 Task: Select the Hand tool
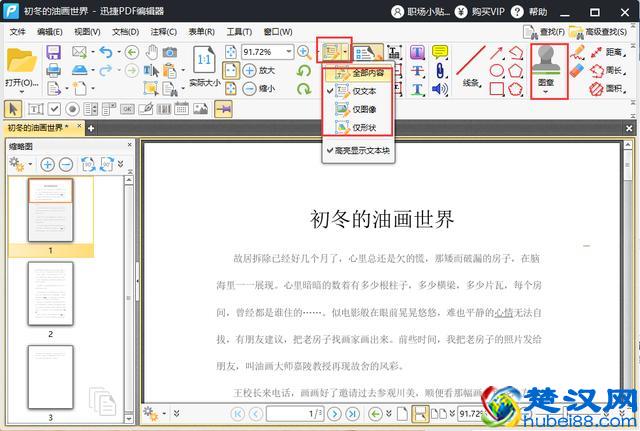coord(151,52)
